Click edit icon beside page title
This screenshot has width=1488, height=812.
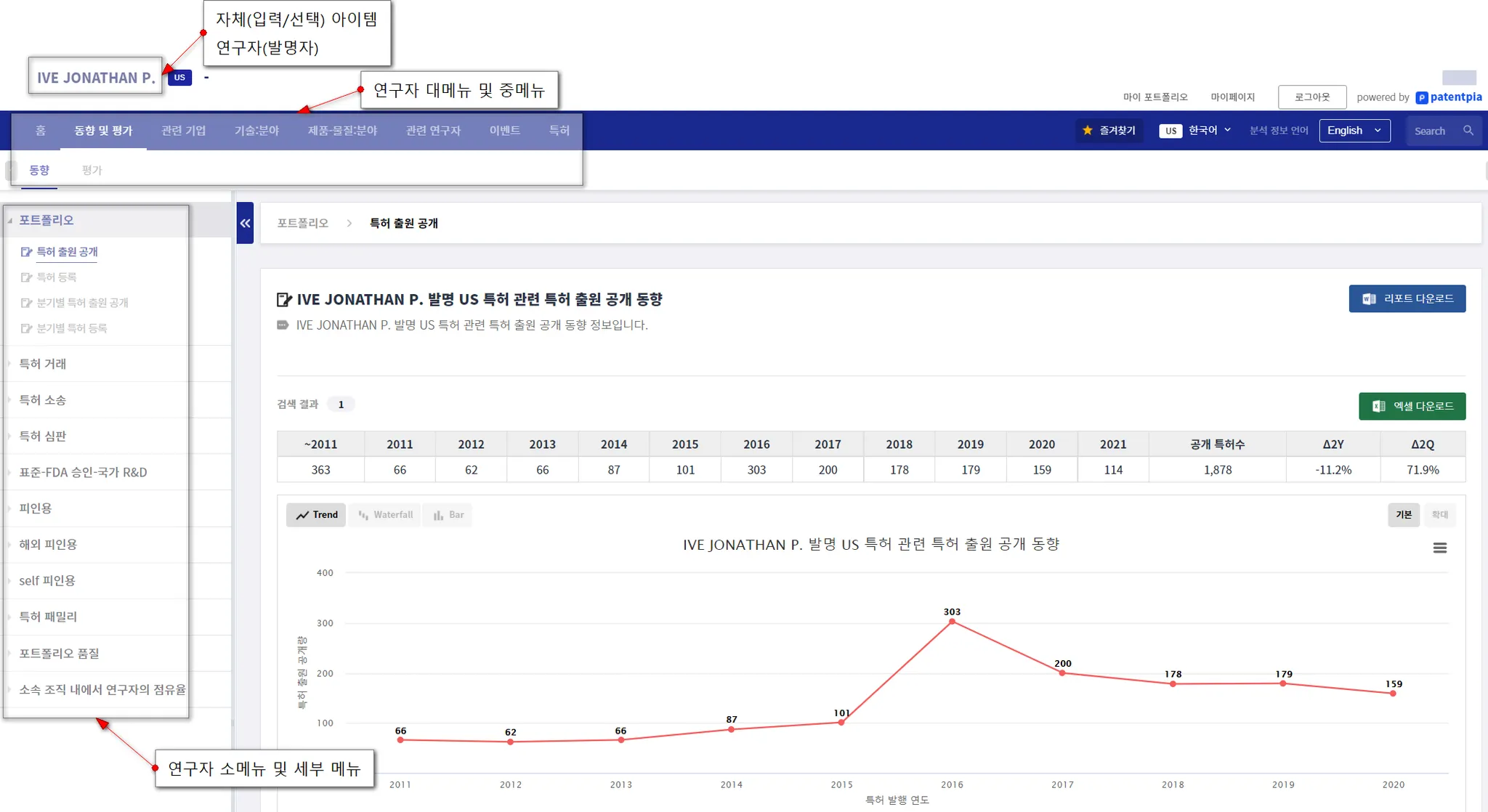click(x=284, y=299)
